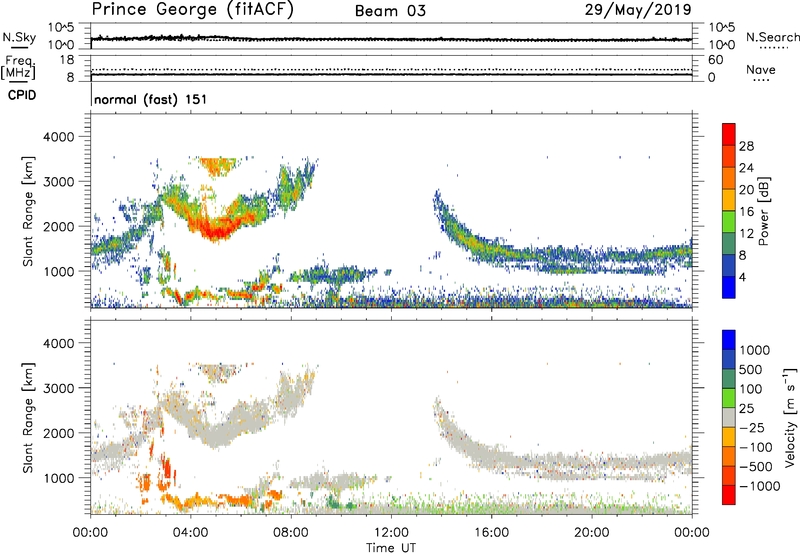
Task: Click the '-1000' label on velocity colorbar
Action: pos(759,486)
